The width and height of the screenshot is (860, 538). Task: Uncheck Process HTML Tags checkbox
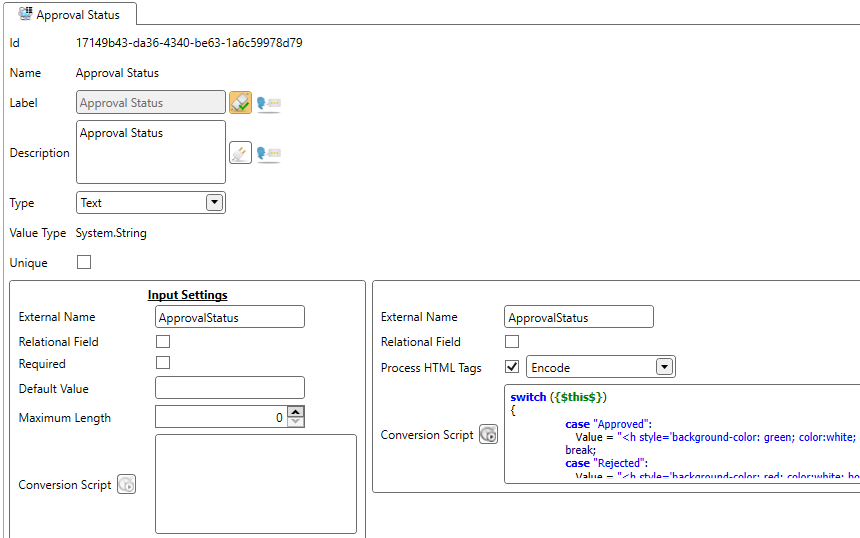point(512,367)
